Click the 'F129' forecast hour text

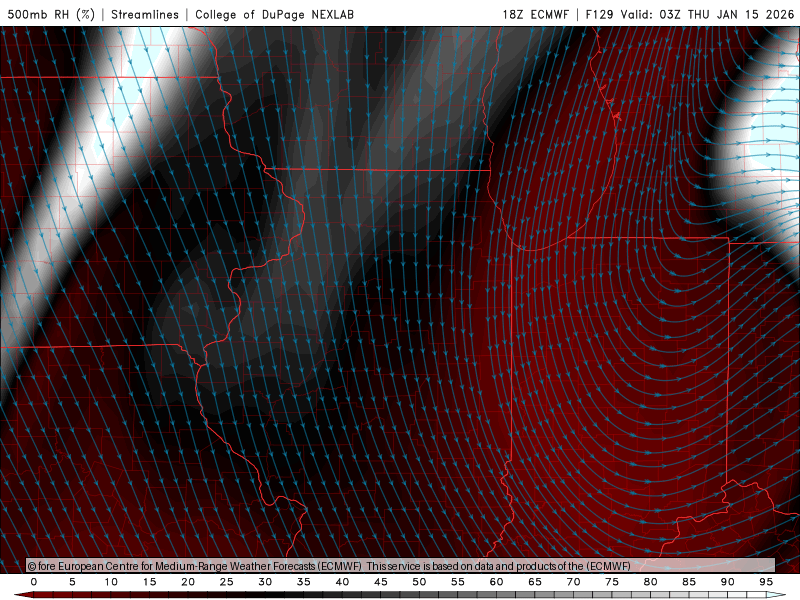(x=599, y=14)
